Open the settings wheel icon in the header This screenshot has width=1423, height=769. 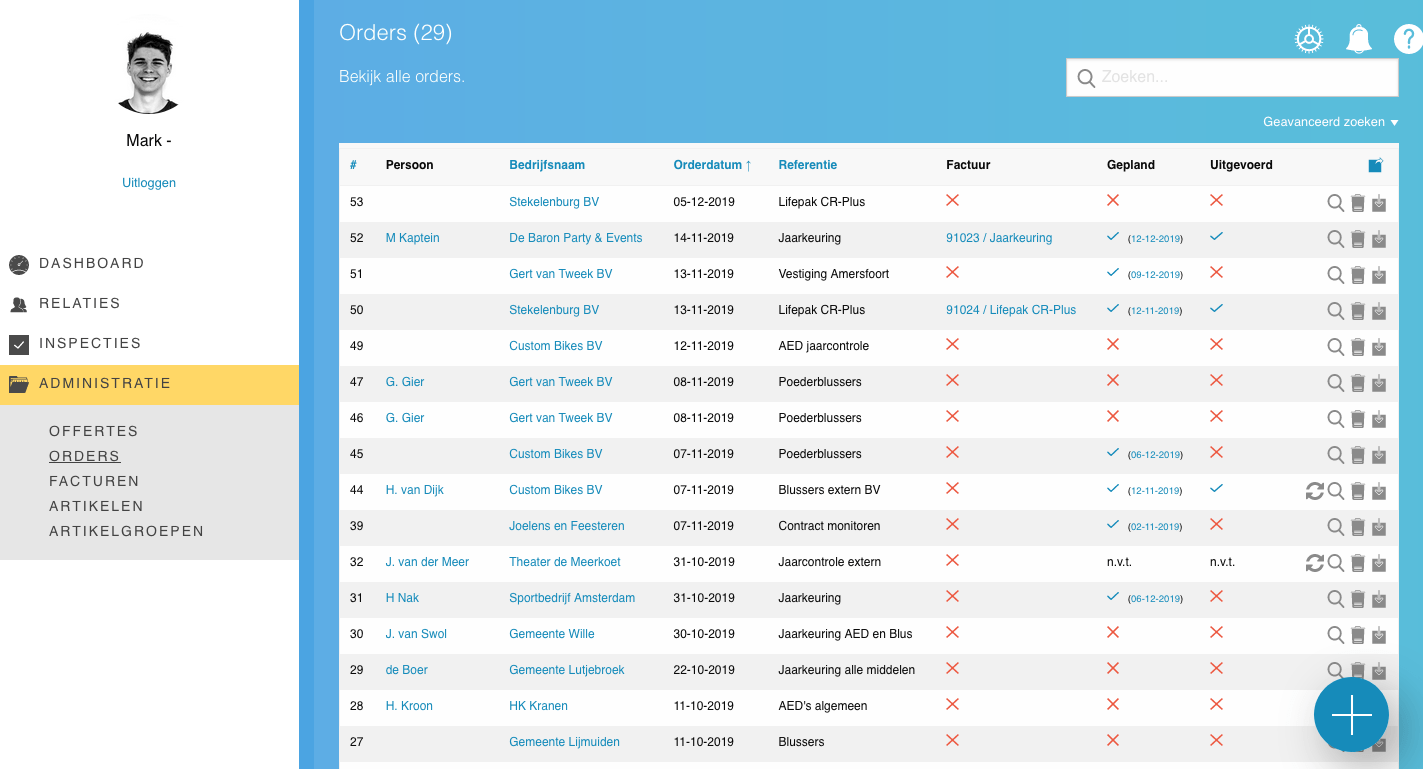click(1308, 39)
